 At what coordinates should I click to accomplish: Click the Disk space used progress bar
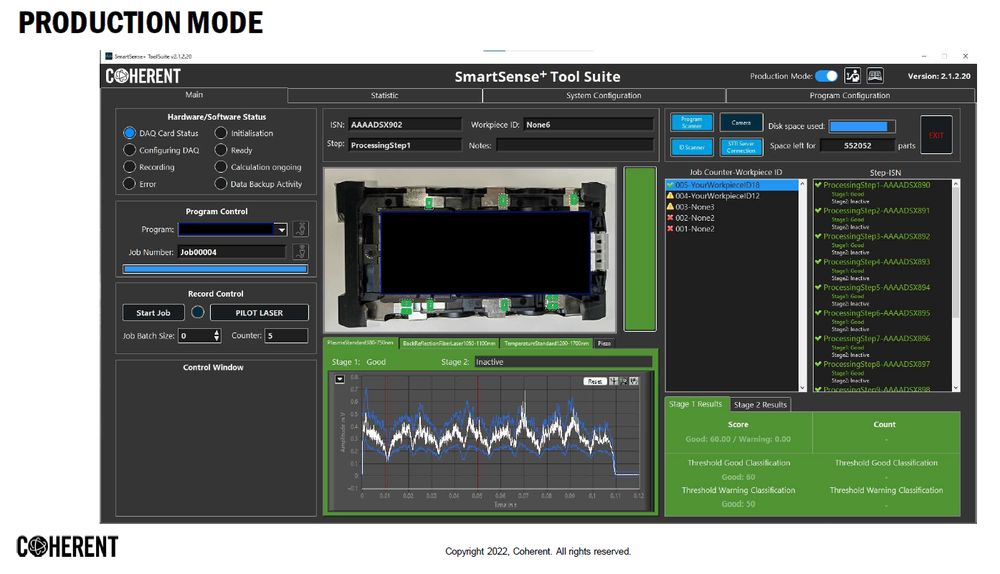click(862, 126)
